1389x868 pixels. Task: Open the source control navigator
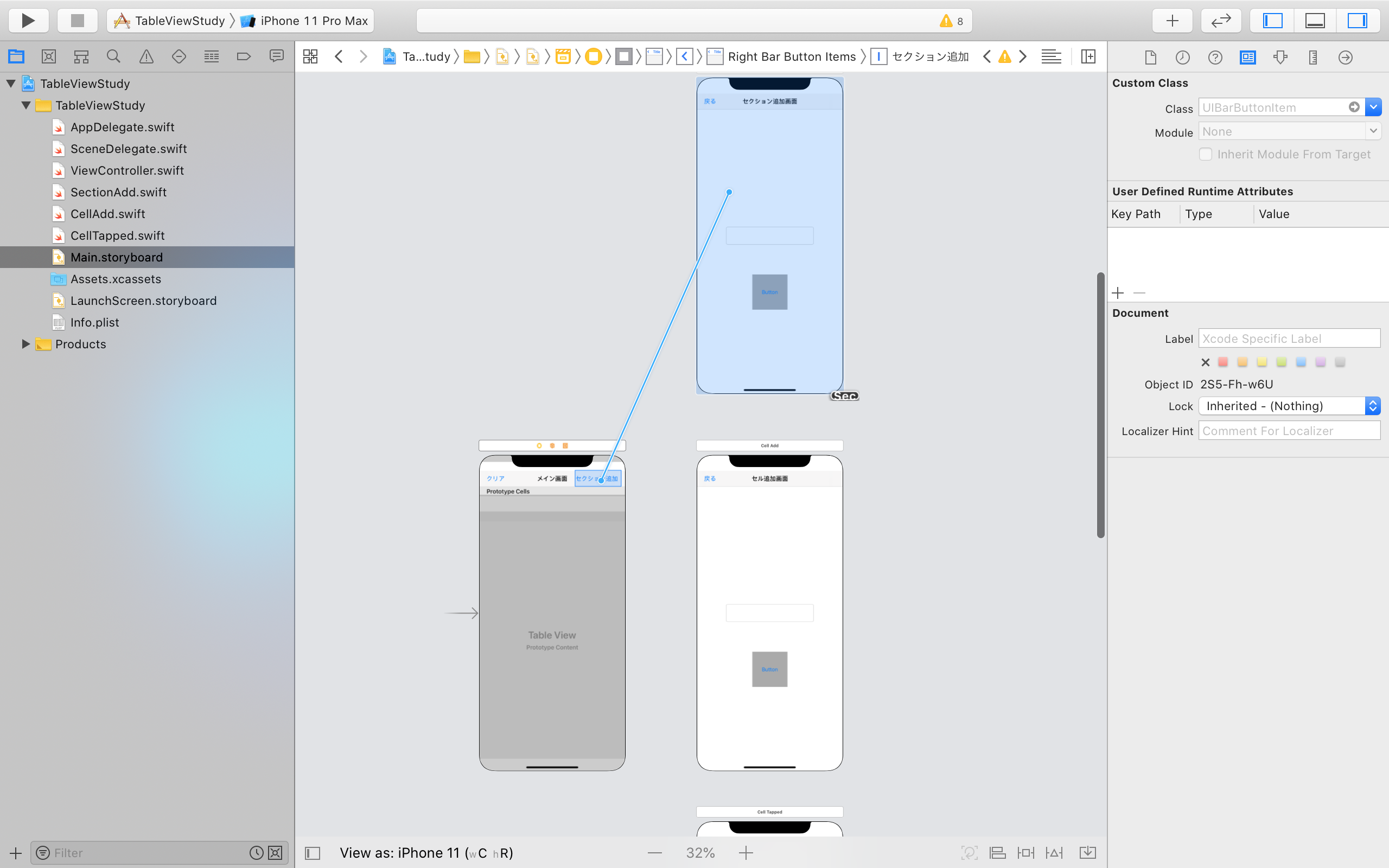[x=49, y=56]
